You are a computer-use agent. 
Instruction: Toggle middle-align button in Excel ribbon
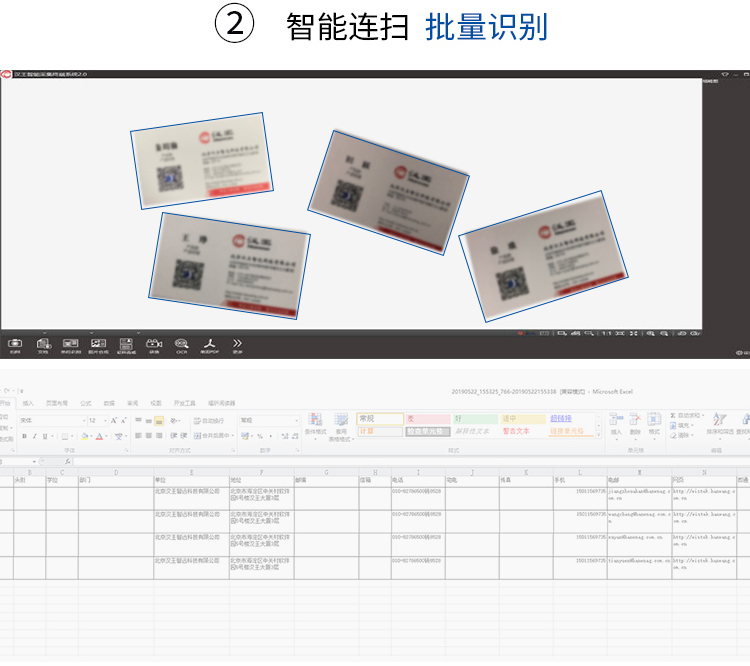click(148, 421)
